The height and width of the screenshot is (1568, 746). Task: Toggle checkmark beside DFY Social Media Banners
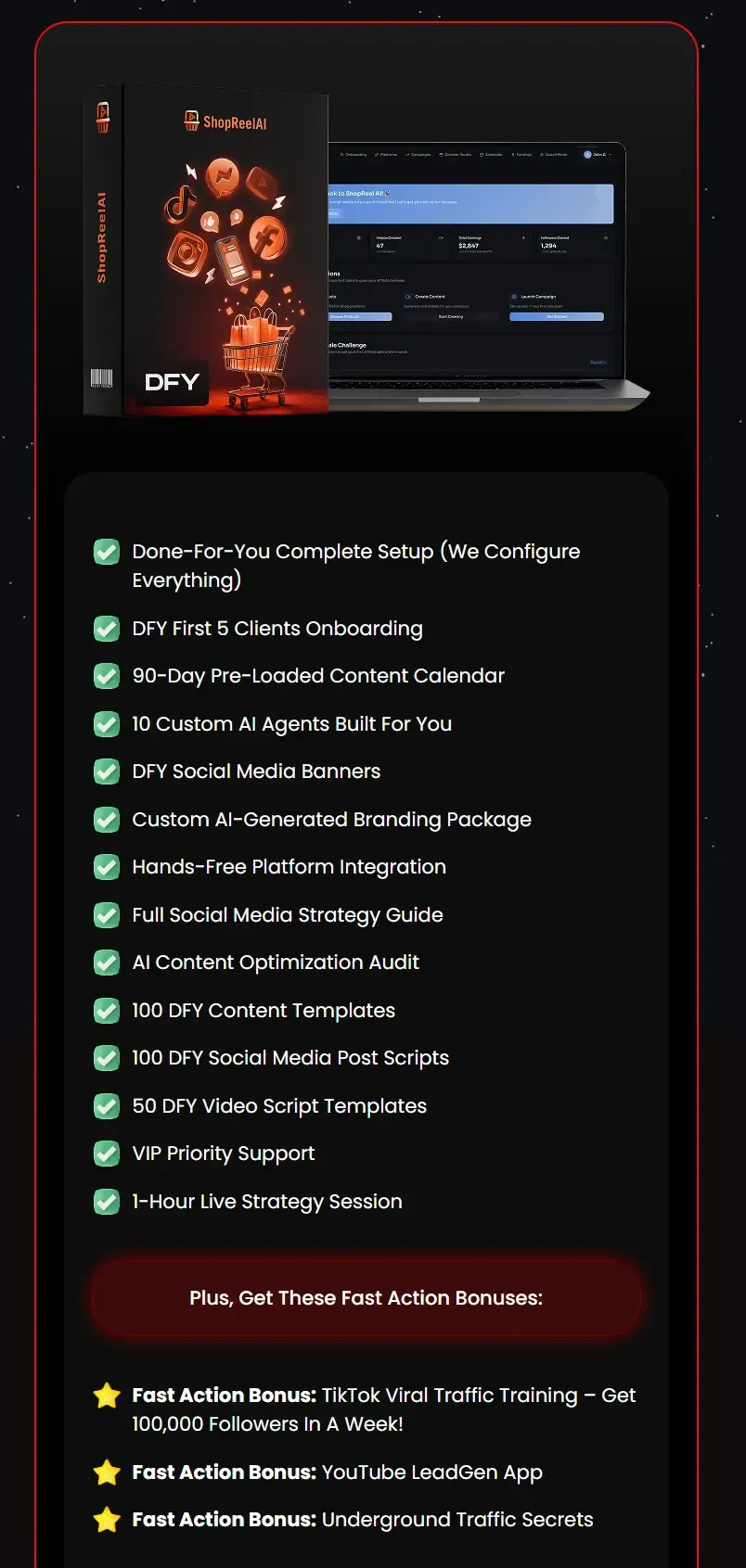point(107,771)
